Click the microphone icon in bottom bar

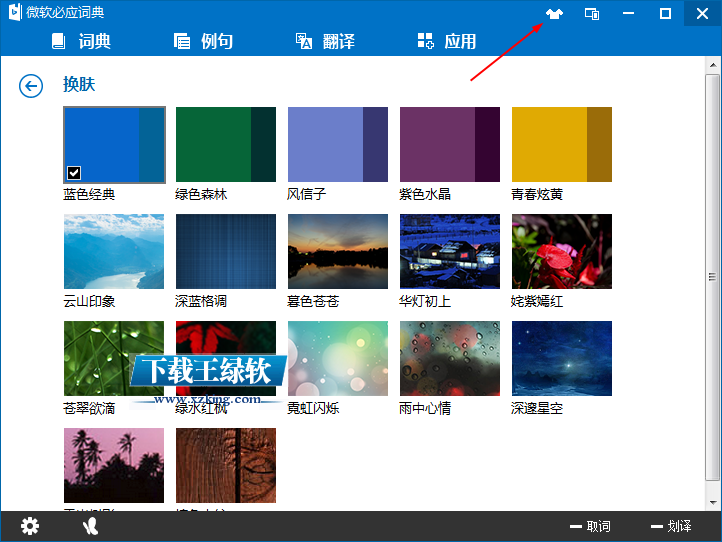(91, 526)
